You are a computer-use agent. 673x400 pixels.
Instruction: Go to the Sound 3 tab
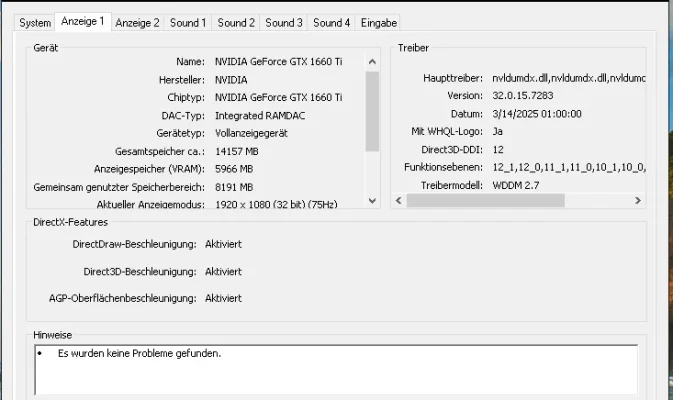point(284,23)
